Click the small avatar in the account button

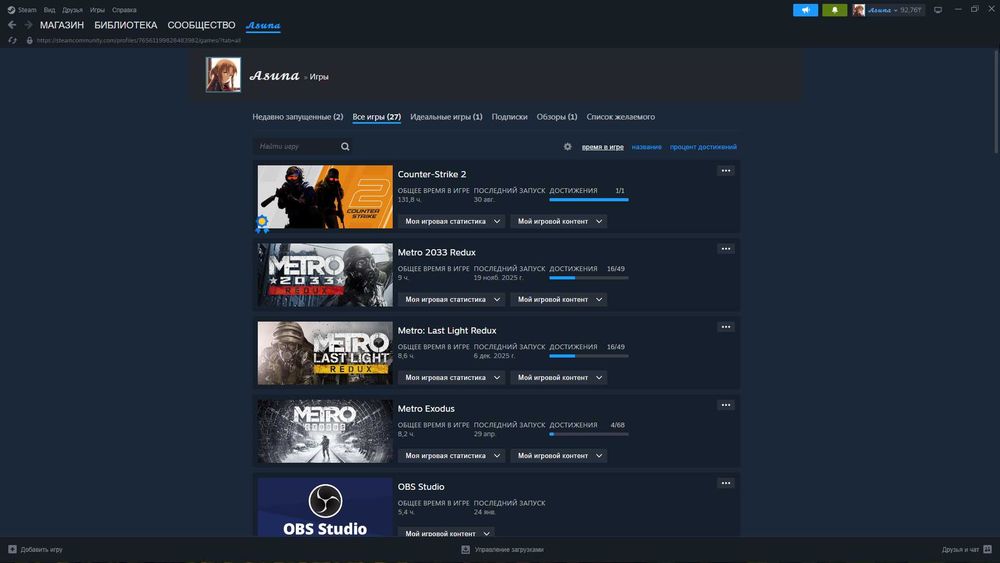(x=859, y=10)
